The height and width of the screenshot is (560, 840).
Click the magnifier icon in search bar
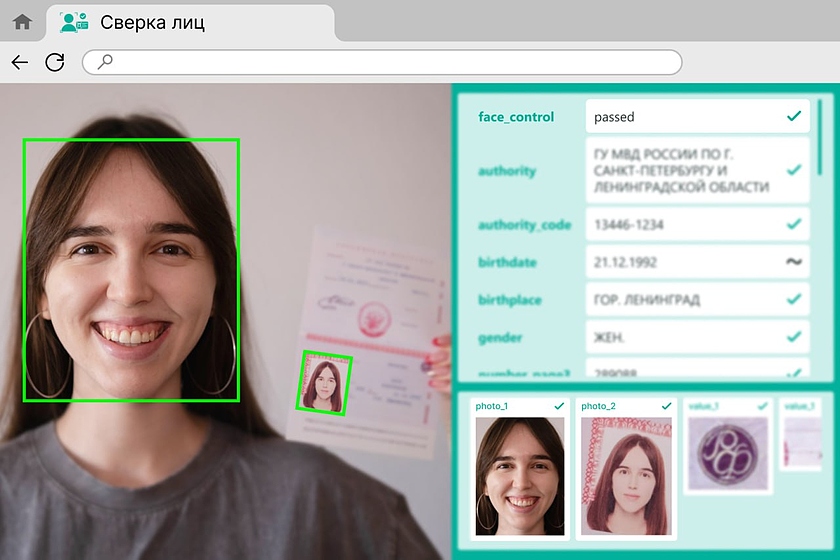click(x=104, y=62)
